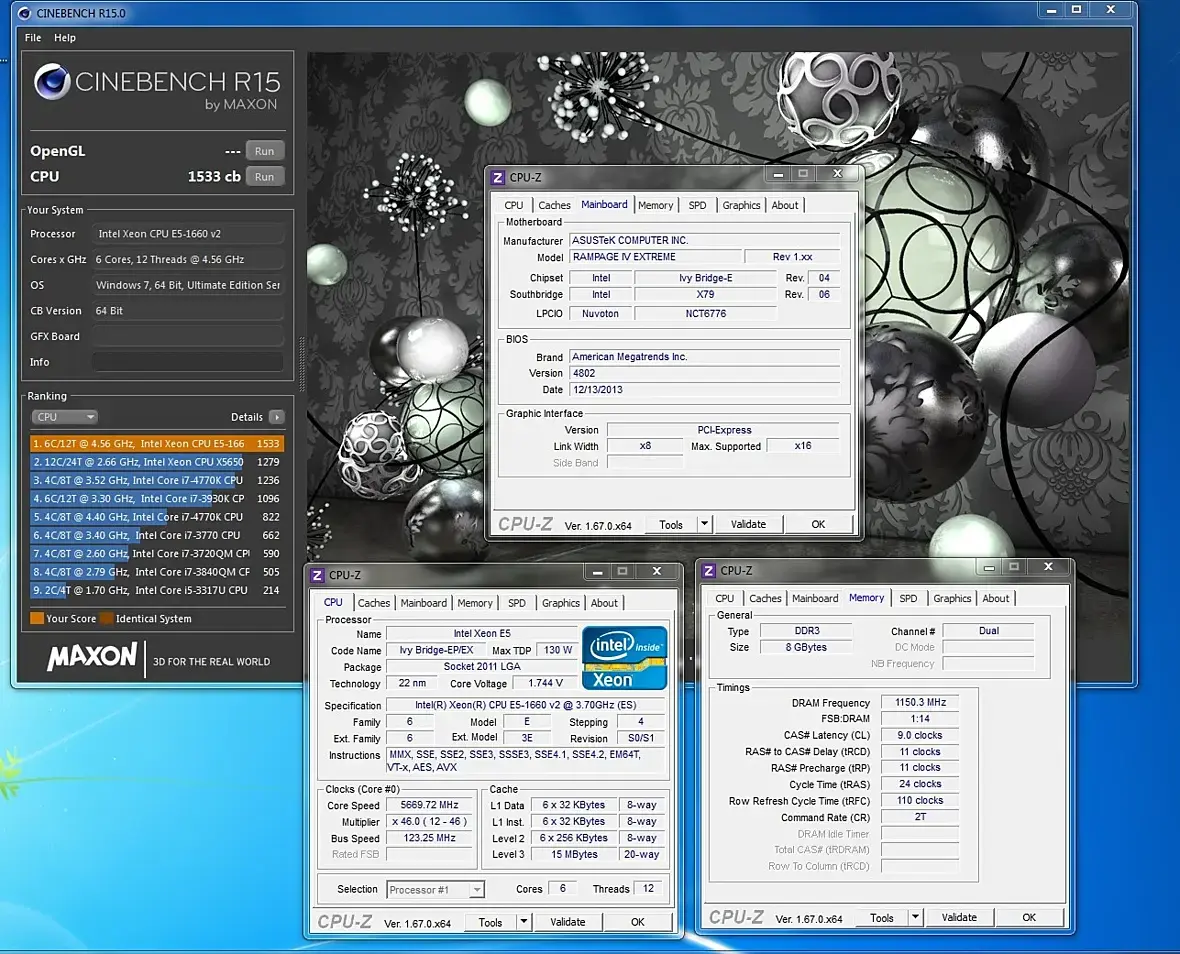The height and width of the screenshot is (954, 1180).
Task: Run the OpenGL benchmark
Action: click(264, 151)
